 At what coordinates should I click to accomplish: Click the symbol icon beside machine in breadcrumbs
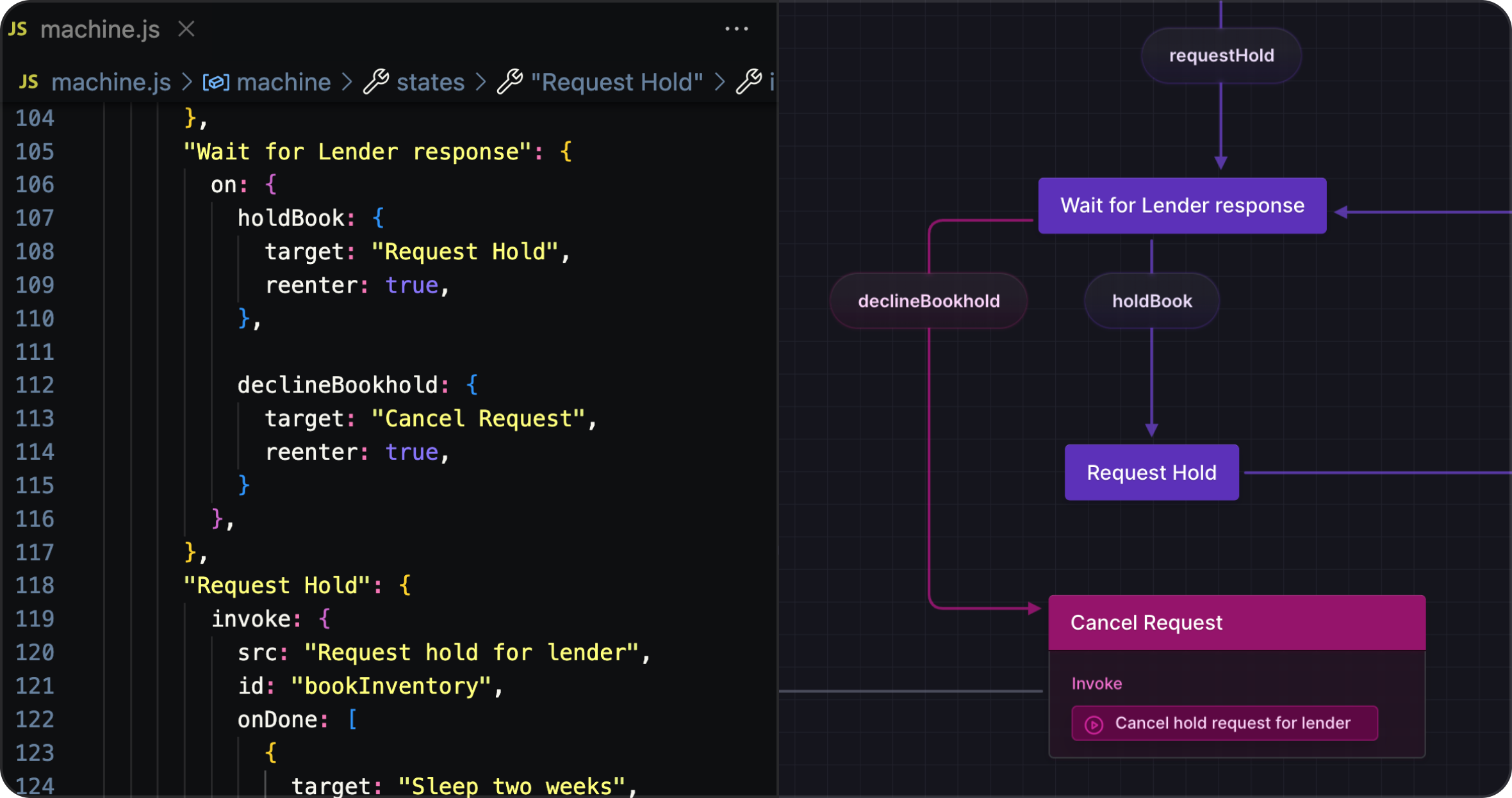pos(216,83)
